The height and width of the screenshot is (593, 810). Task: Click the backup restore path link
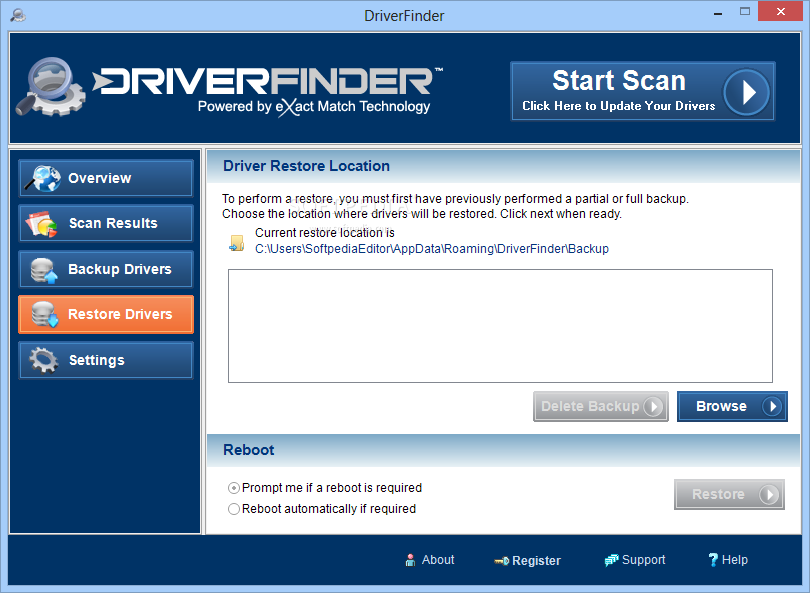coord(432,249)
